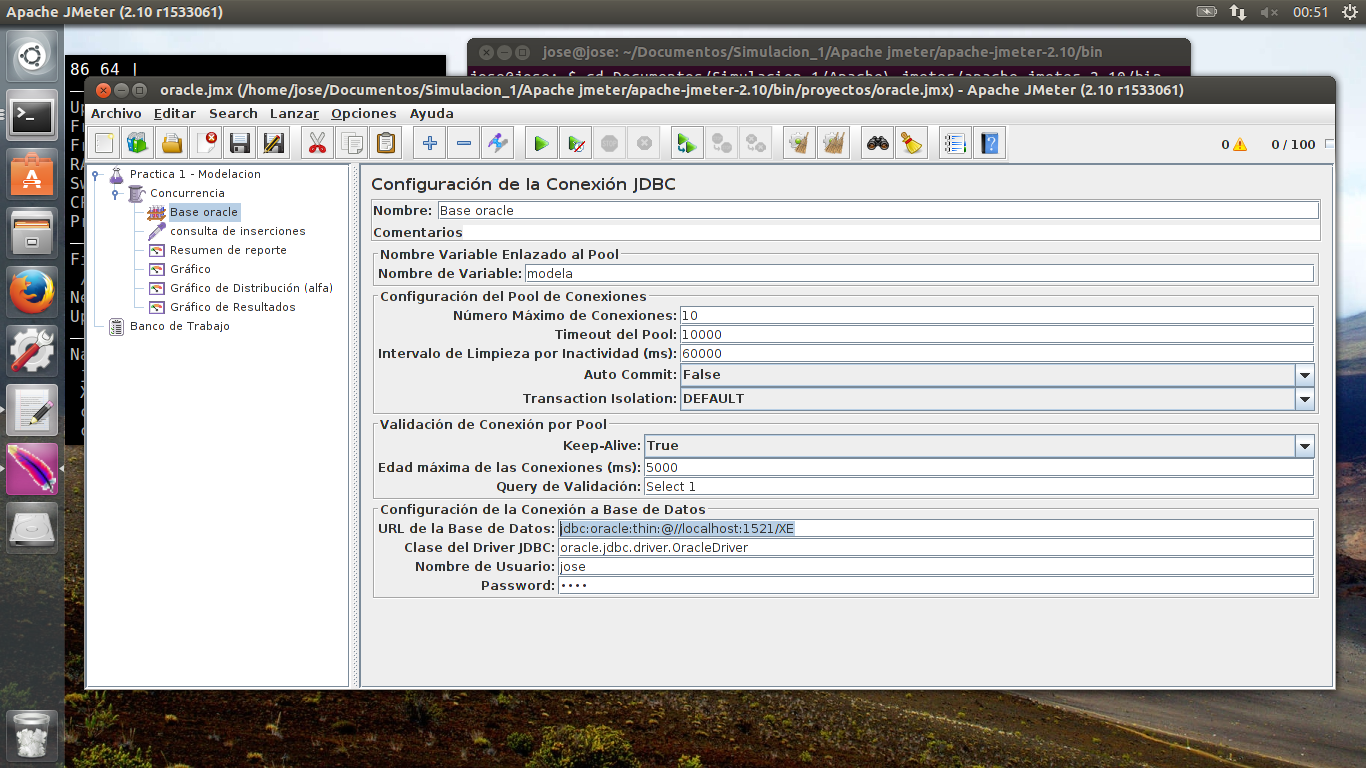Open the Auto Commit dropdown
The image size is (1366, 768).
[x=1304, y=375]
